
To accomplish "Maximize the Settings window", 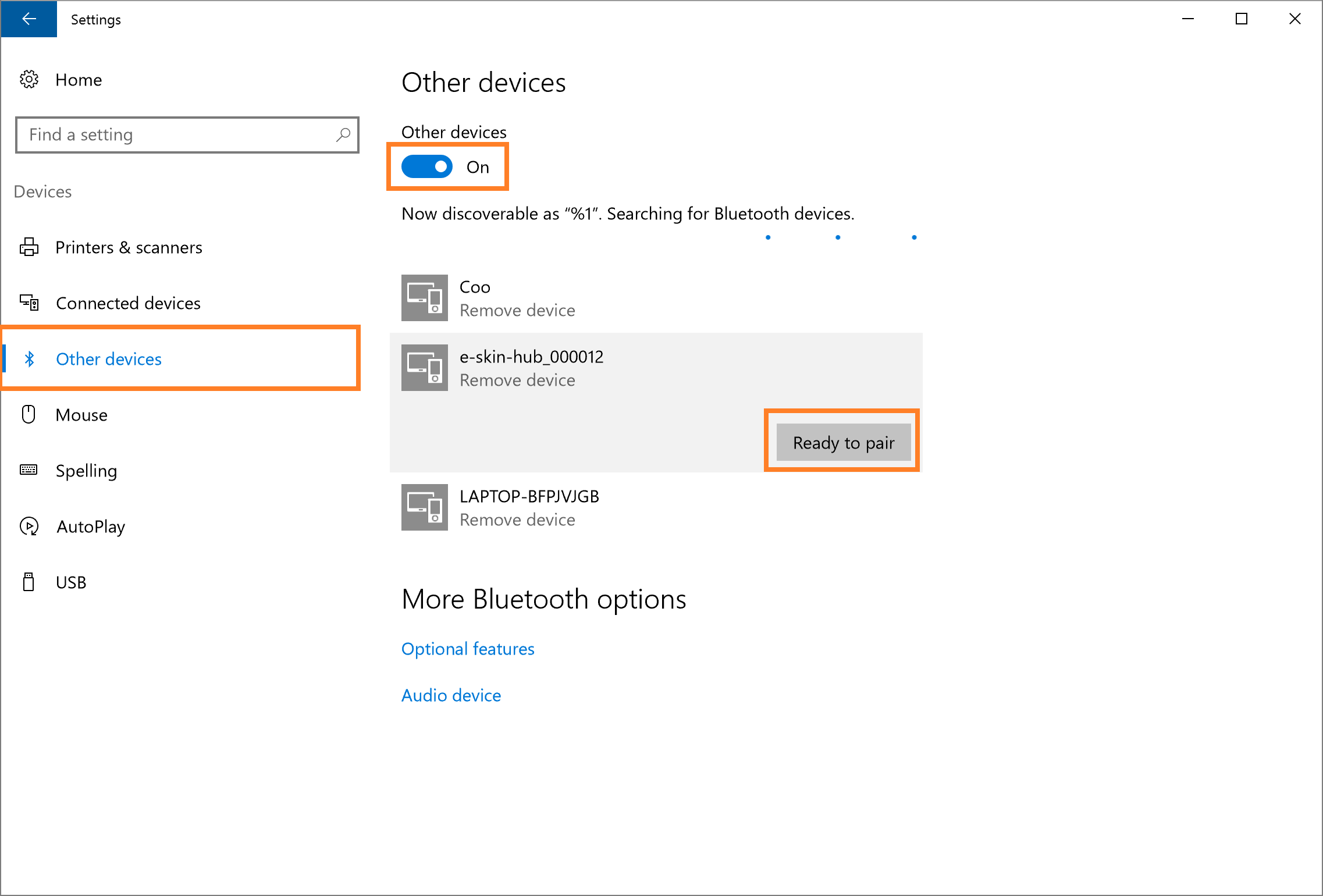I will click(x=1242, y=19).
